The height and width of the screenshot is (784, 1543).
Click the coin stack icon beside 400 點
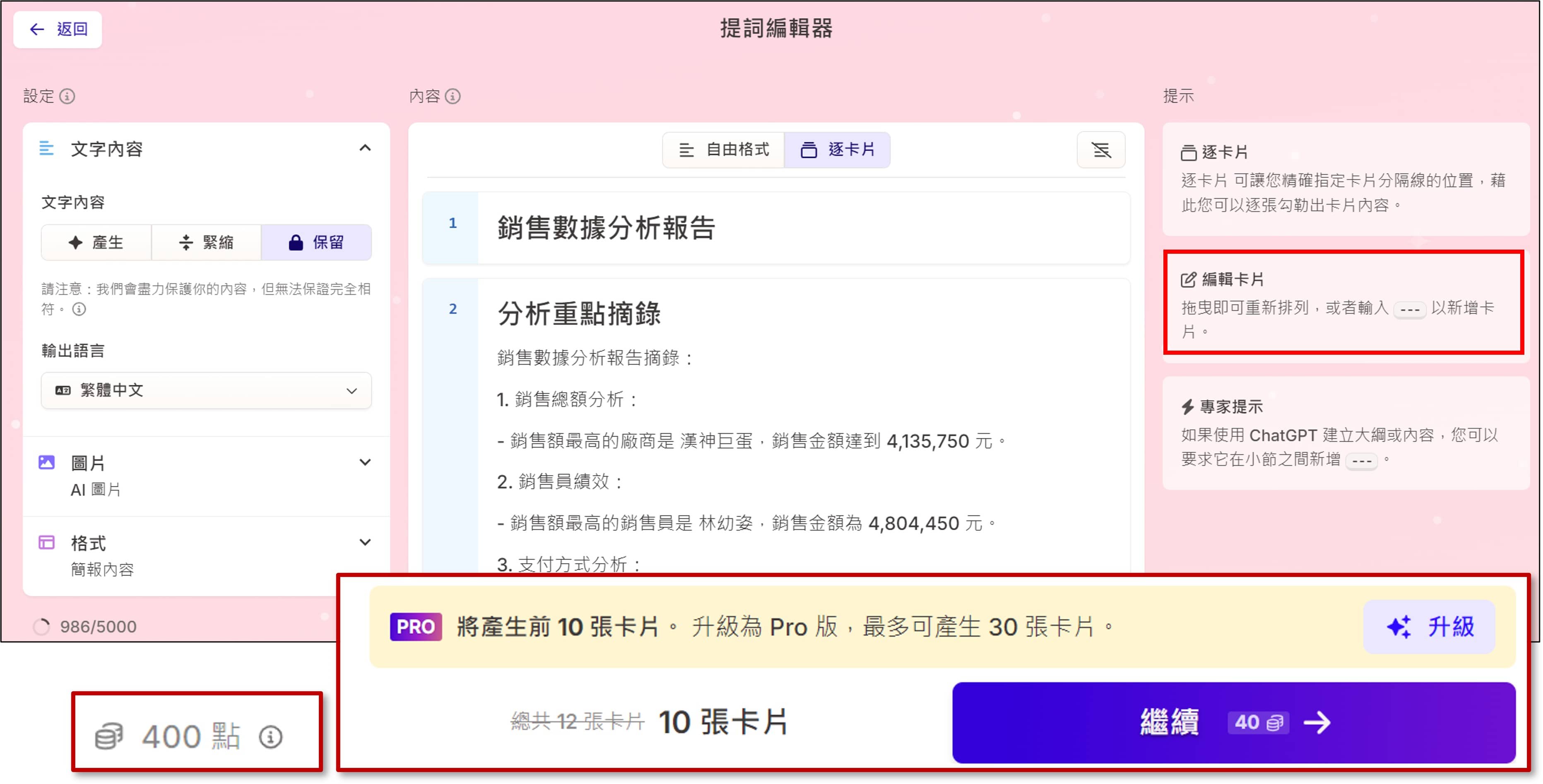[110, 737]
